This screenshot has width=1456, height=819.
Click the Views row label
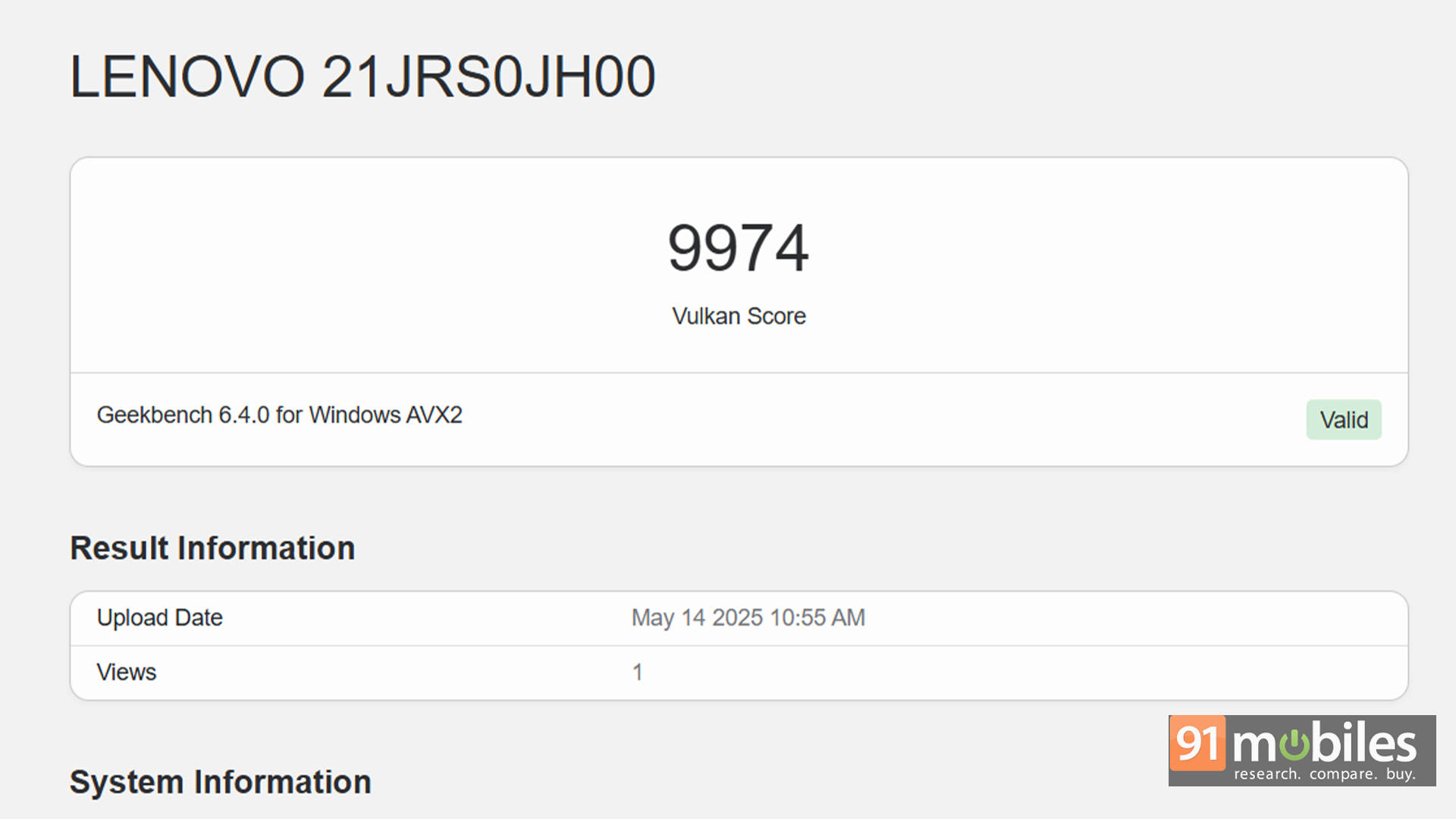pos(126,672)
